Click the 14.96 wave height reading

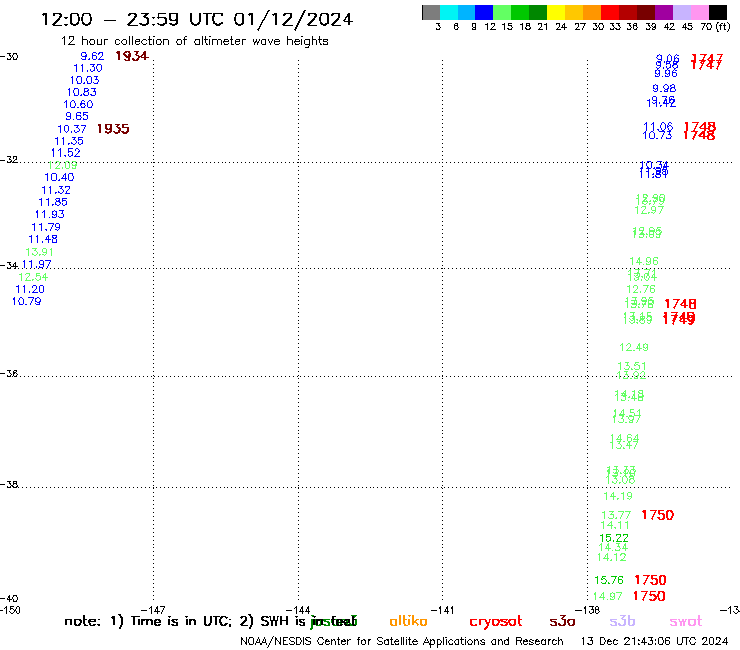pyautogui.click(x=644, y=261)
